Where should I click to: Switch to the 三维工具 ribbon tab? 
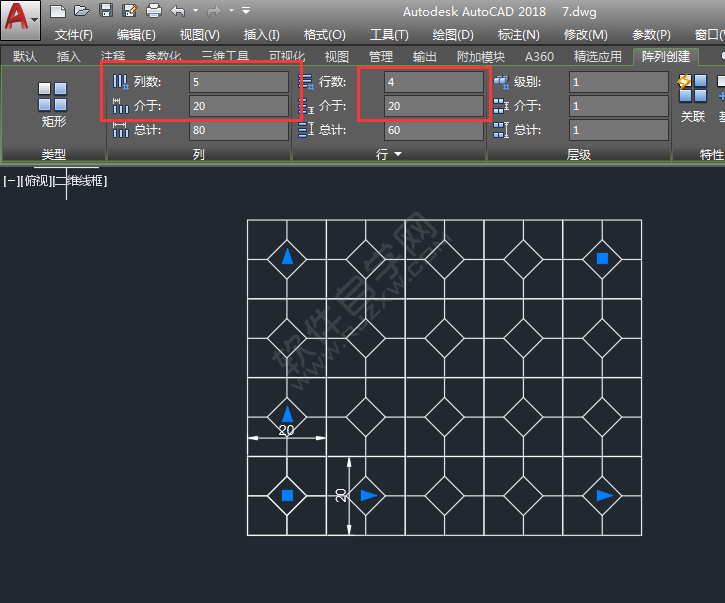click(x=226, y=55)
